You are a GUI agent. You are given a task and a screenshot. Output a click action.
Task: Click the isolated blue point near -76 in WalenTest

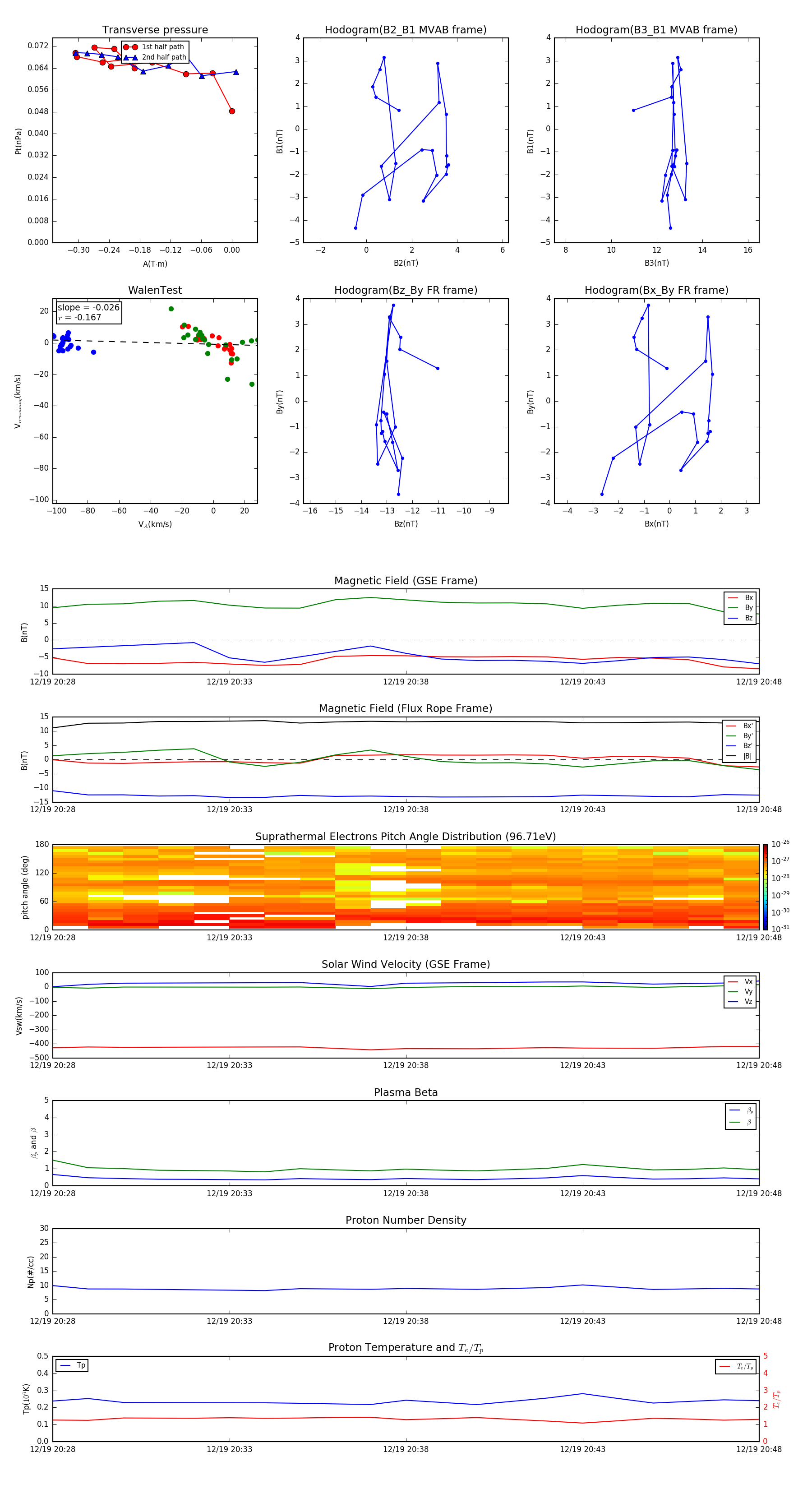click(x=94, y=352)
